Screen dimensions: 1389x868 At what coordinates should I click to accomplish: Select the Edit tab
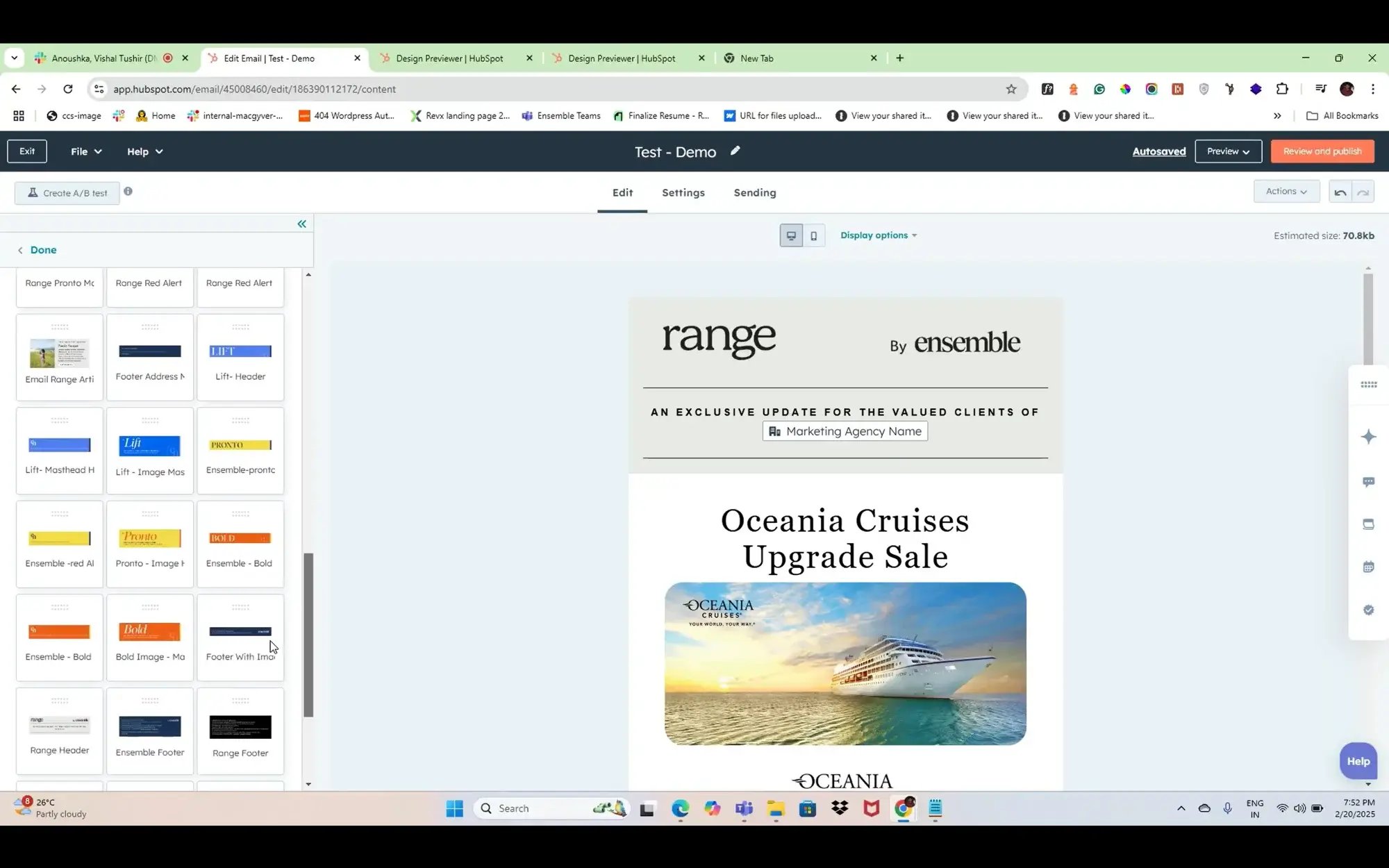click(x=622, y=193)
